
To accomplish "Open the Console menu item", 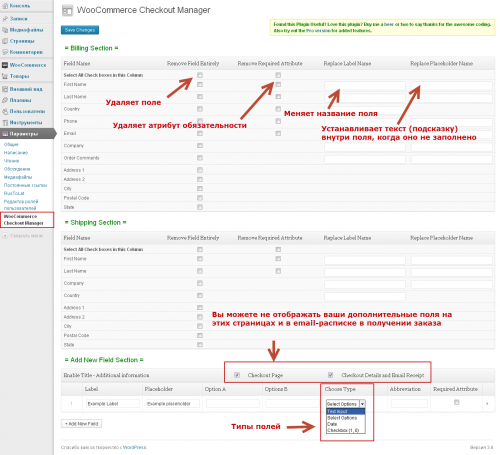I will [x=20, y=6].
